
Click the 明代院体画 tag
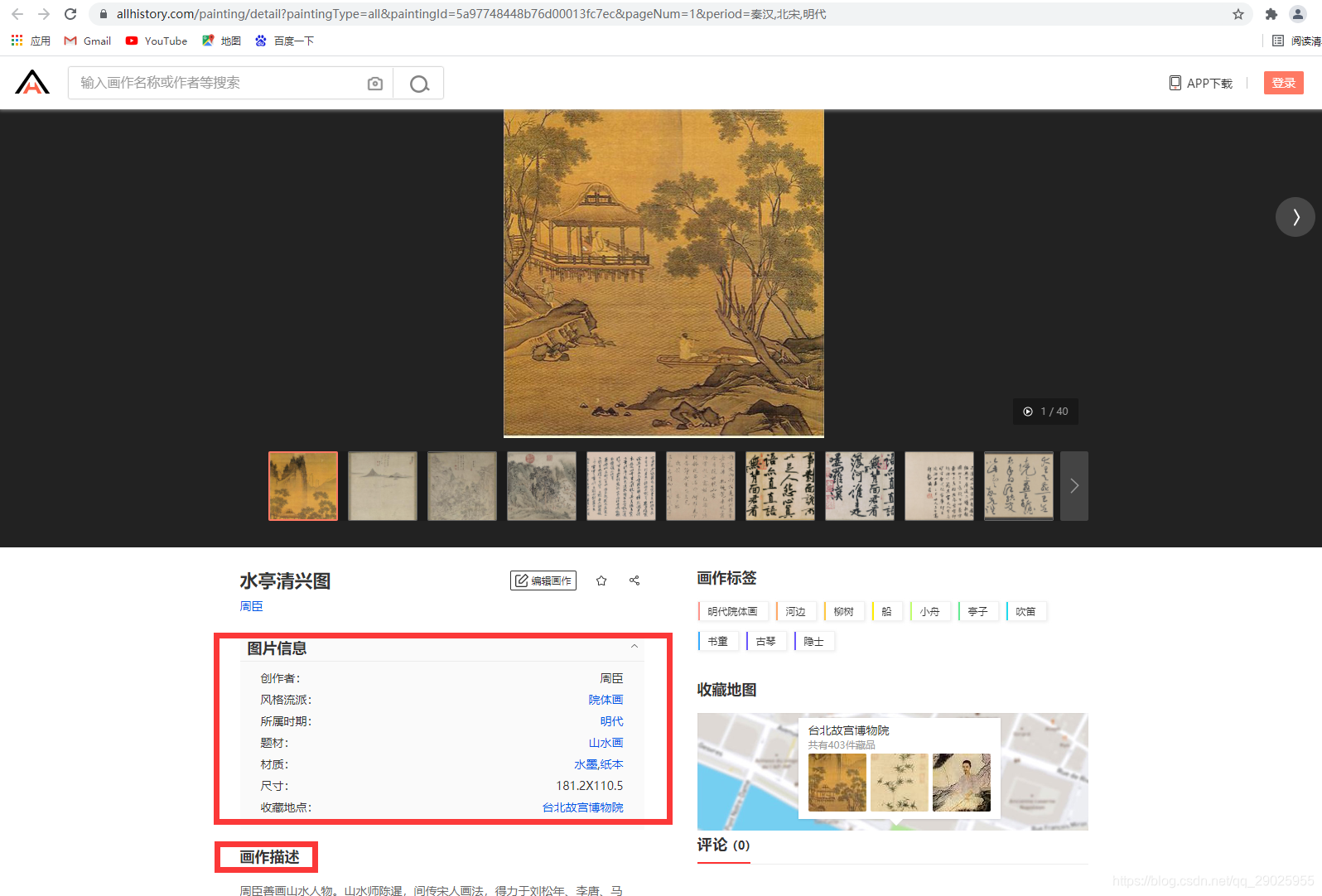coord(733,611)
